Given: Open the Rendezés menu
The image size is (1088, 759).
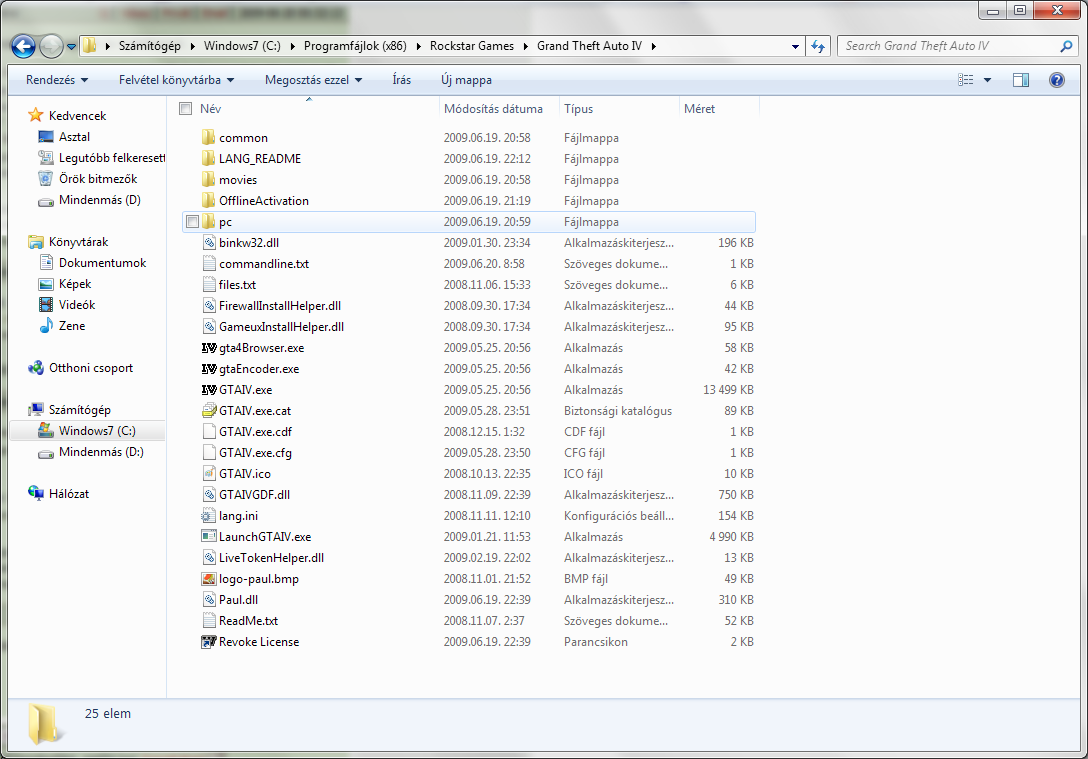Looking at the screenshot, I should coord(57,80).
